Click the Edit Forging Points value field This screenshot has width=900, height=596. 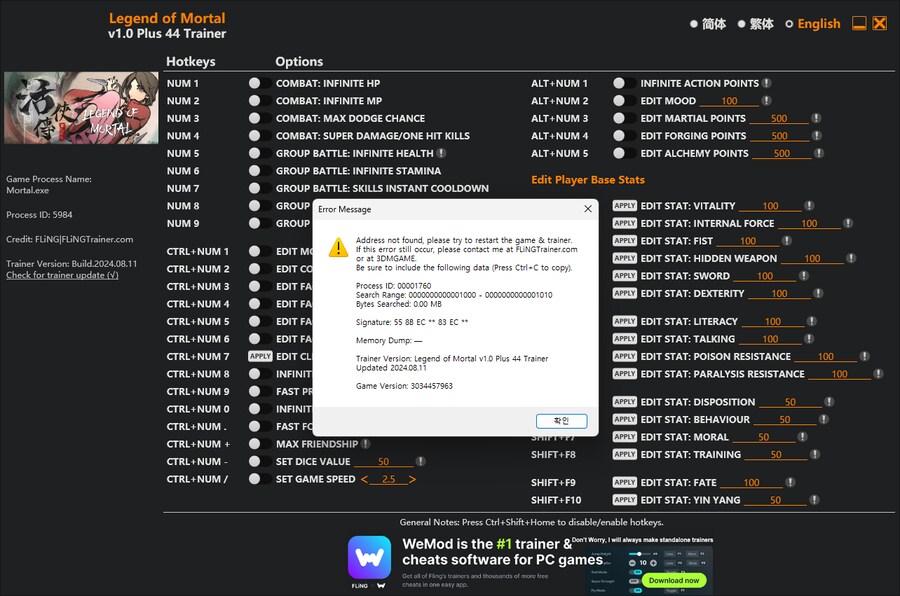[x=779, y=136]
